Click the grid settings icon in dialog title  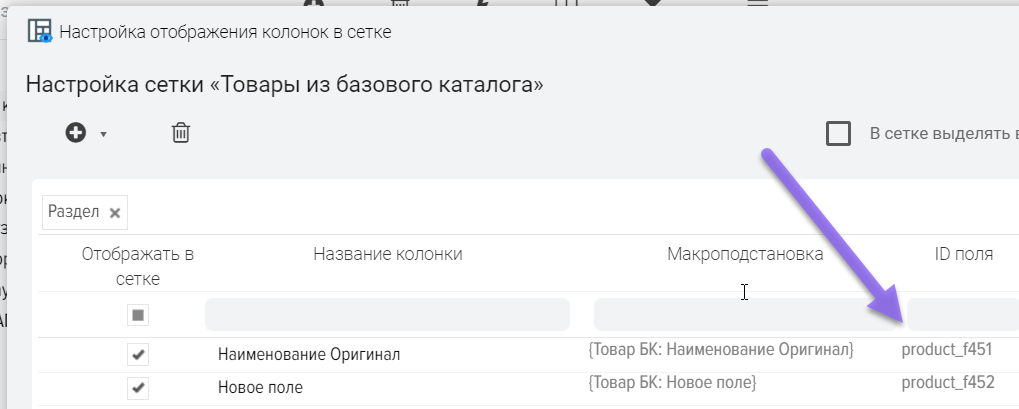coord(39,31)
